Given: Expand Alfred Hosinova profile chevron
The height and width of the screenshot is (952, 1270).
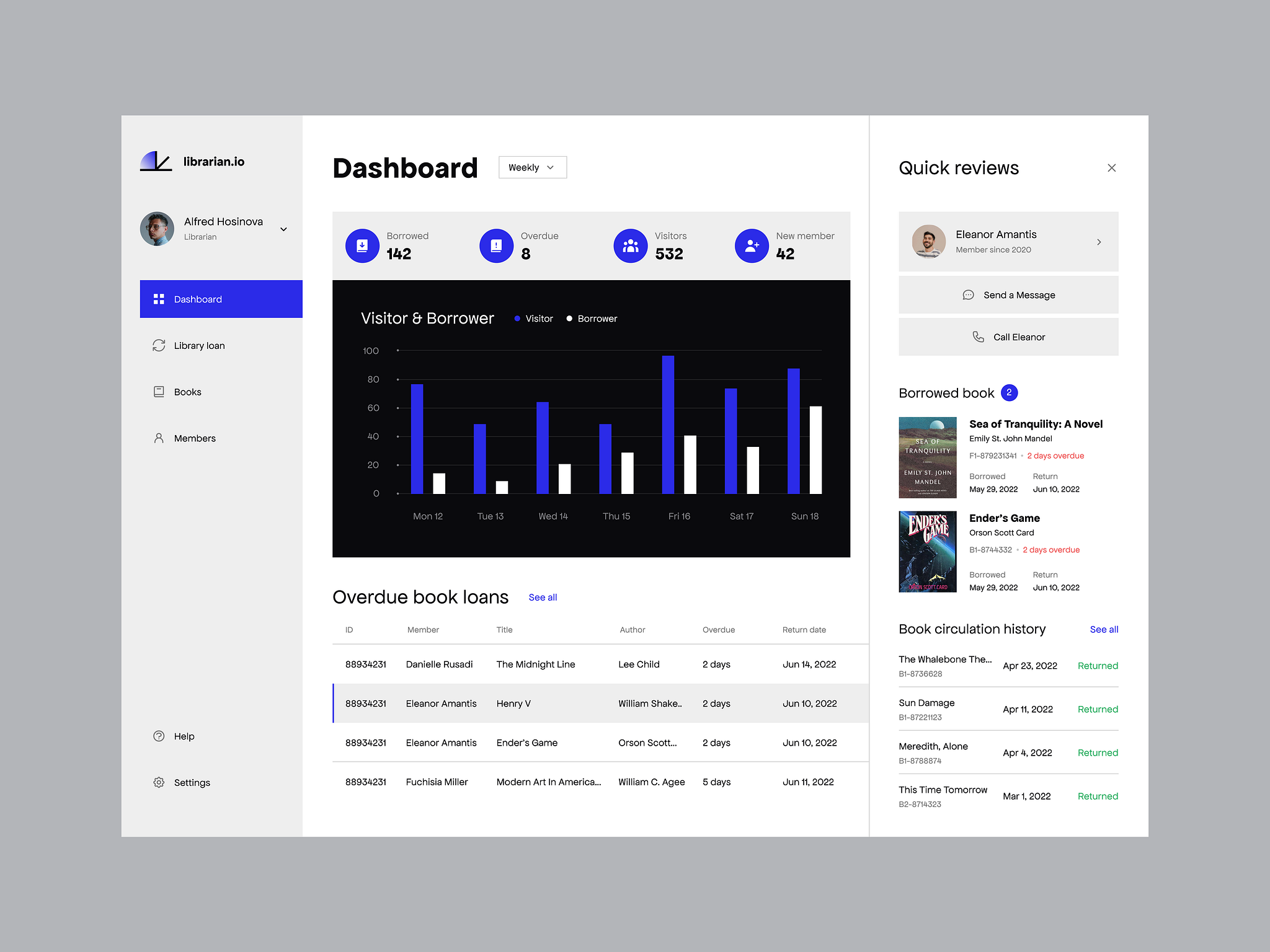Looking at the screenshot, I should pos(283,229).
